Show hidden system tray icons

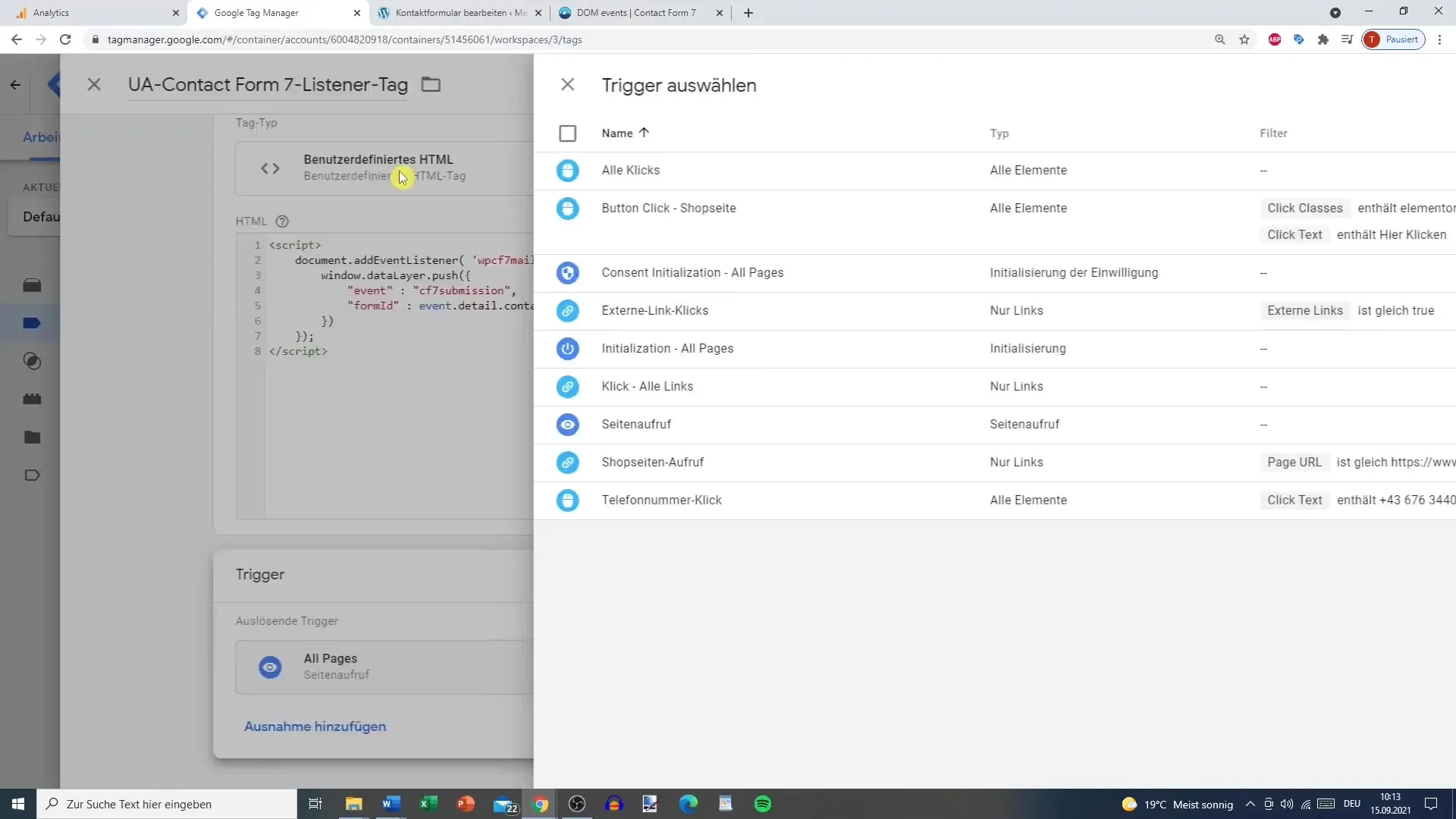click(x=1250, y=804)
